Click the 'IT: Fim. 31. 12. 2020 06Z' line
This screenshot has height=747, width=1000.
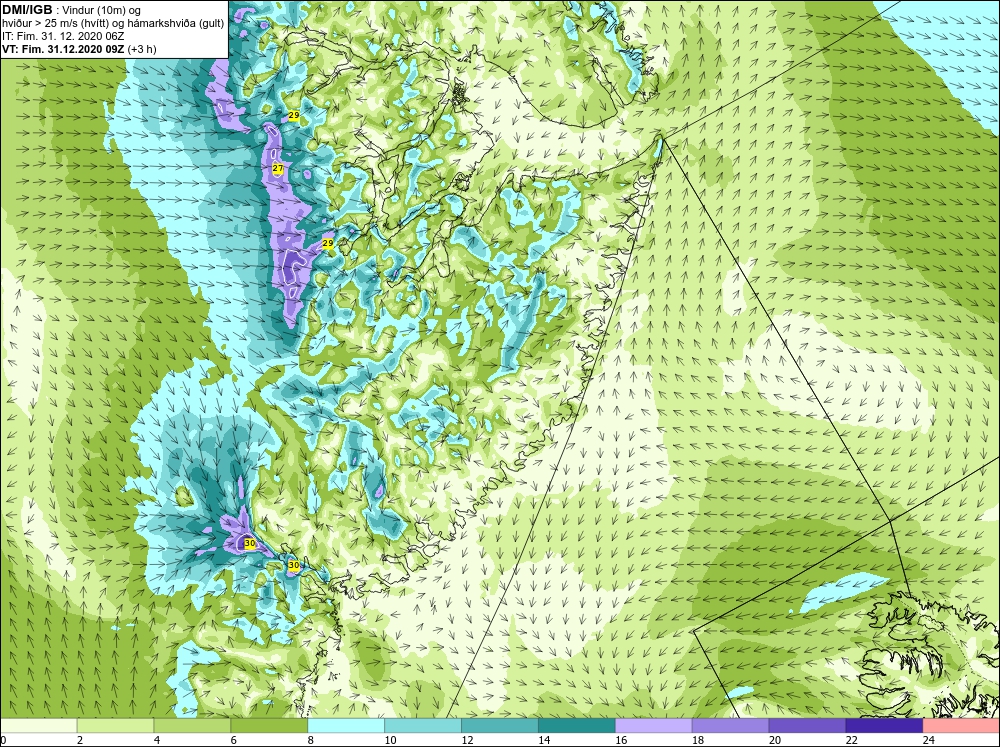click(x=62, y=36)
